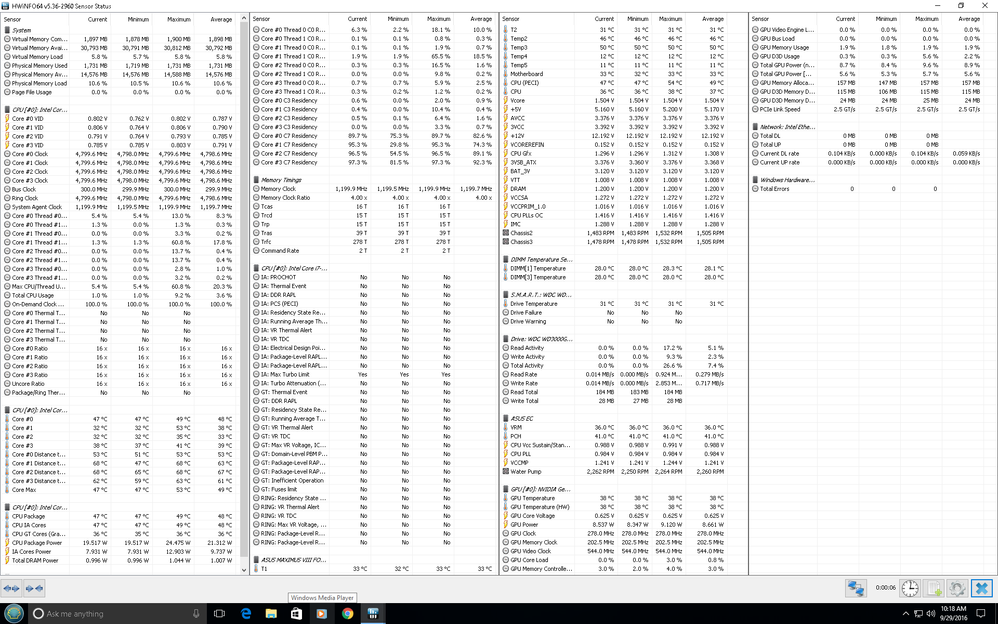
Task: Open the remote network monitoring button
Action: [855, 588]
